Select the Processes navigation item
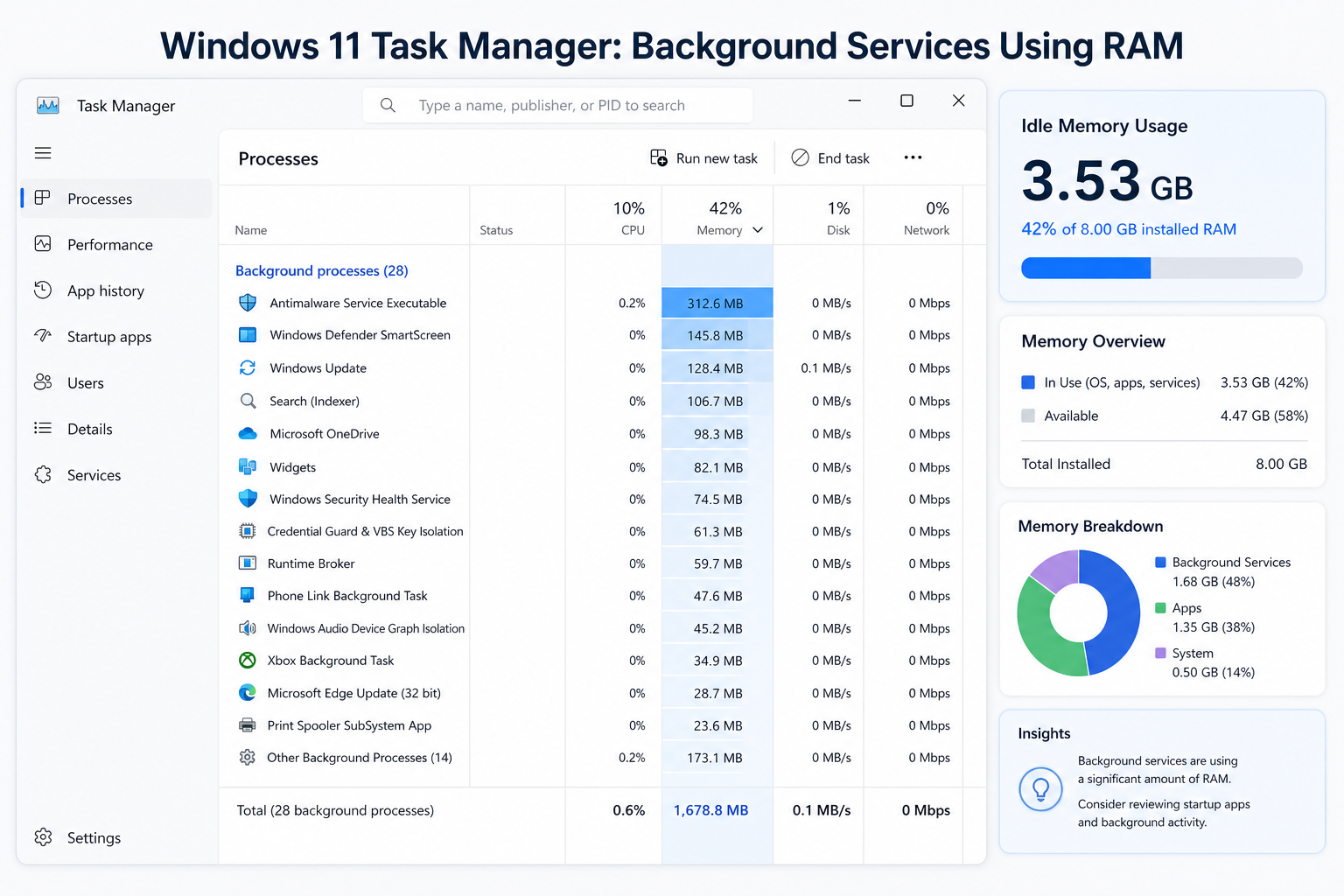The width and height of the screenshot is (1344, 896). click(116, 199)
